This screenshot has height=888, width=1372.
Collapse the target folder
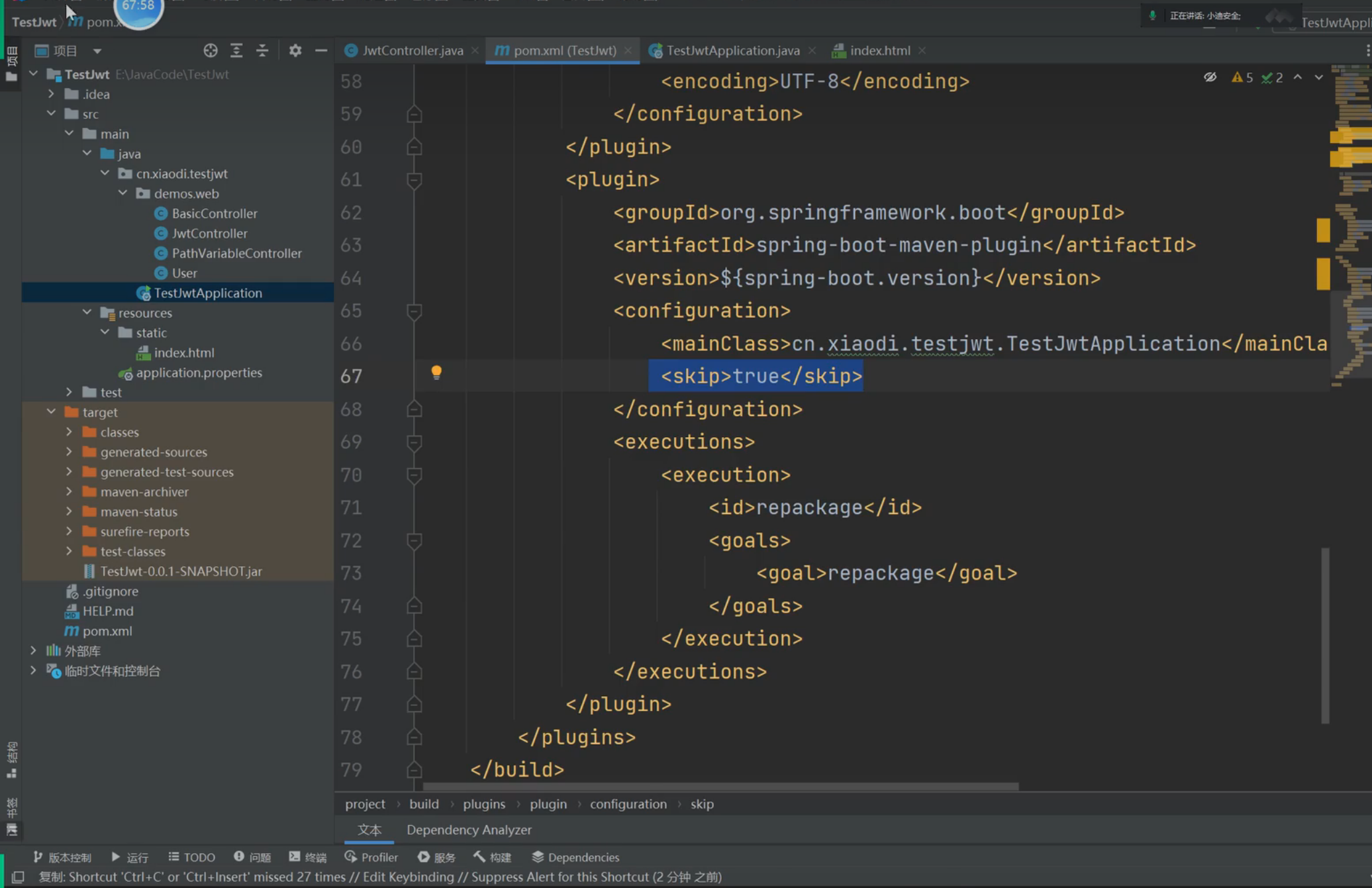(52, 412)
